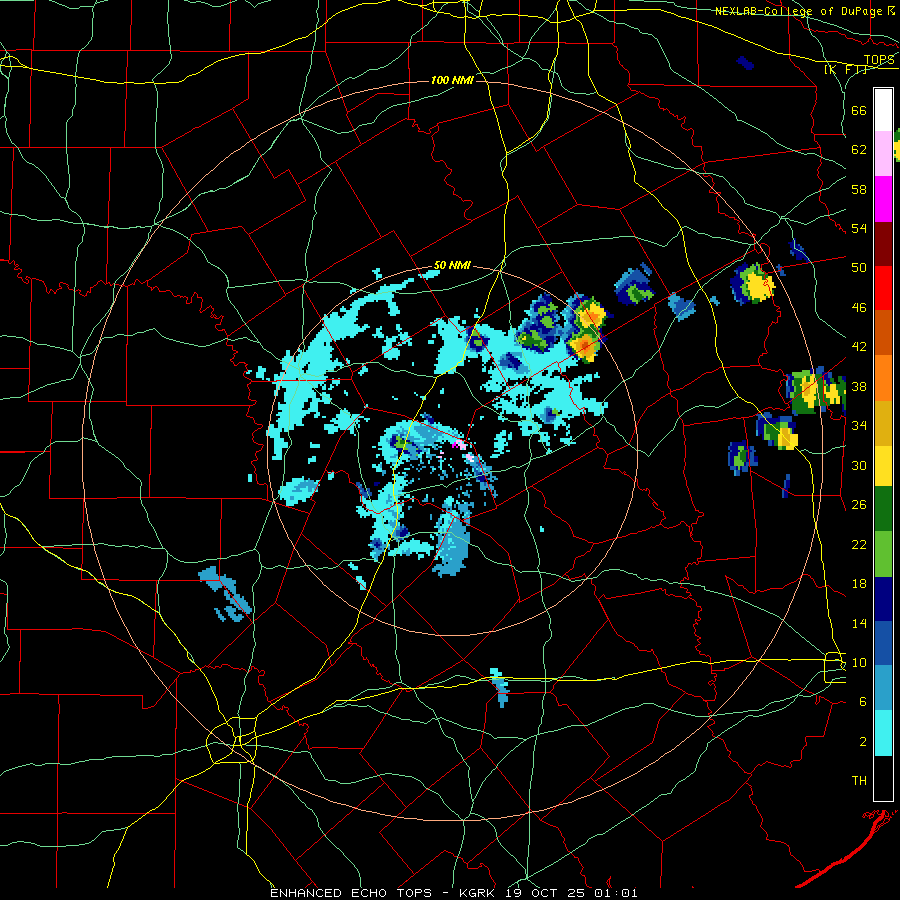This screenshot has height=900, width=900.
Task: Click the light pink legend swatch
Action: [883, 154]
